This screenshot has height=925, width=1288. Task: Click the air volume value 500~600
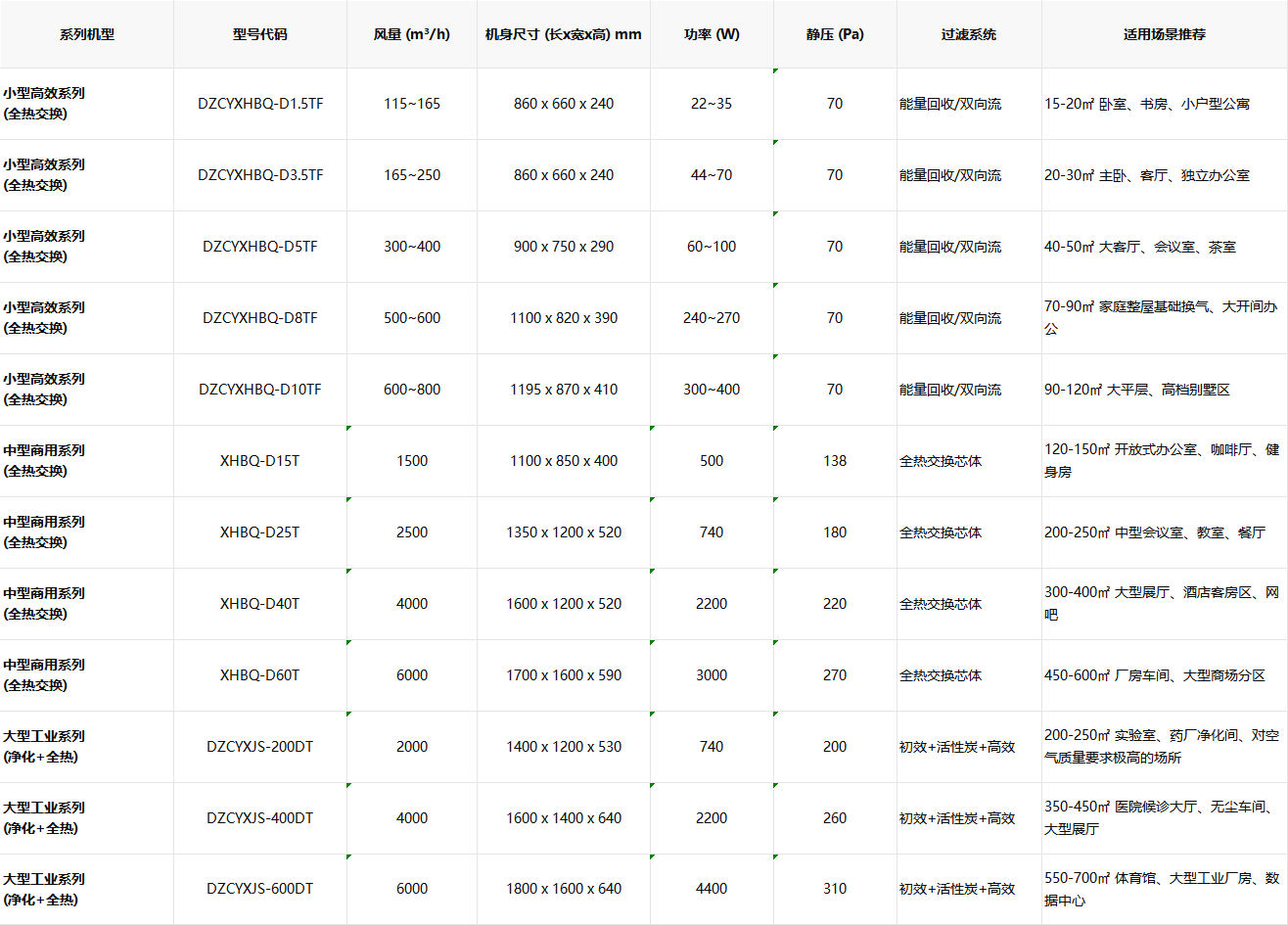click(412, 318)
